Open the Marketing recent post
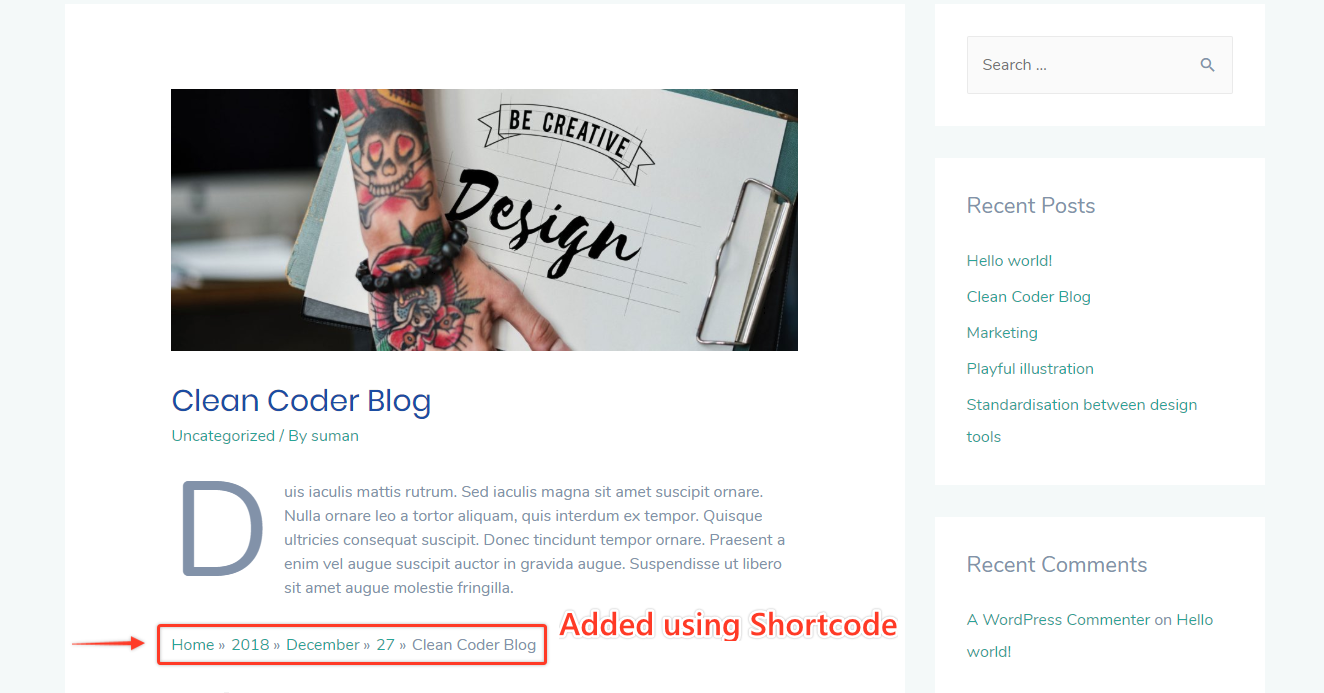 point(1002,333)
